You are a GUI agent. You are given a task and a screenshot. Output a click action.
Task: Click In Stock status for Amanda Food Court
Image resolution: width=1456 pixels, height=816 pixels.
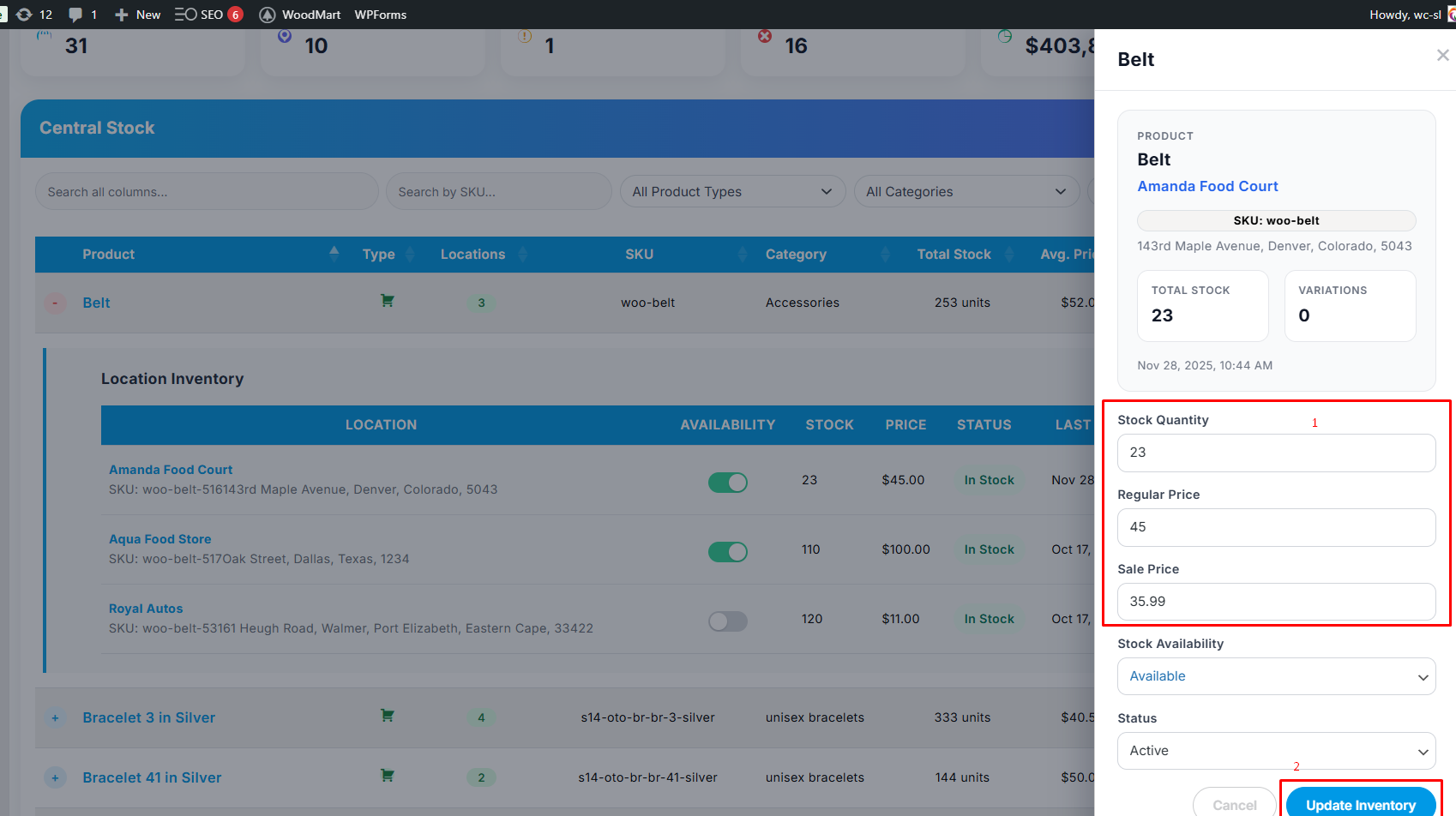(x=989, y=480)
